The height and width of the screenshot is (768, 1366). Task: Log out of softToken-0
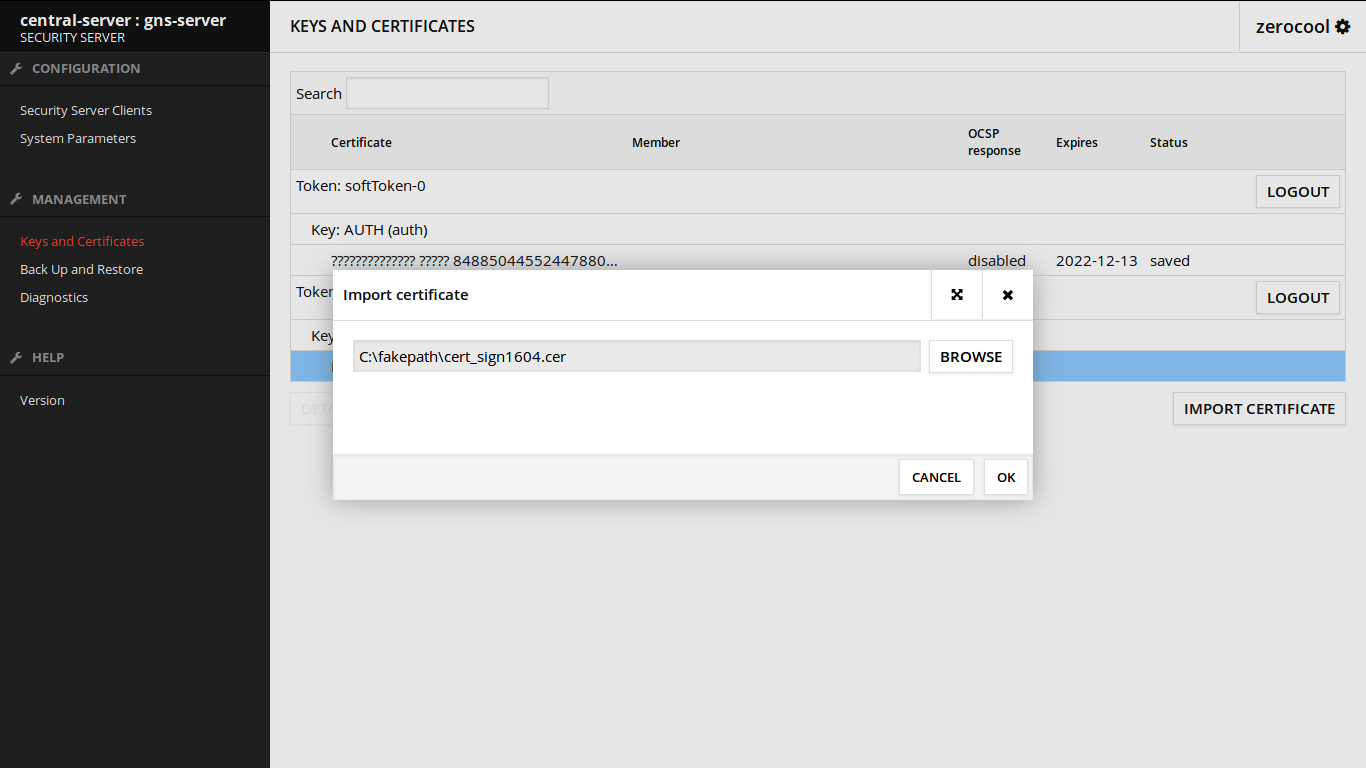tap(1297, 192)
